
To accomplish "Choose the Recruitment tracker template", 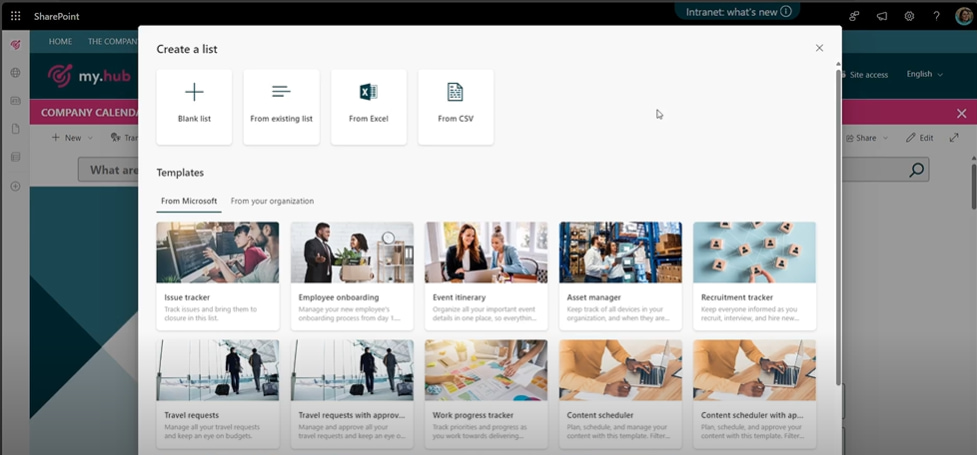I will coord(754,275).
